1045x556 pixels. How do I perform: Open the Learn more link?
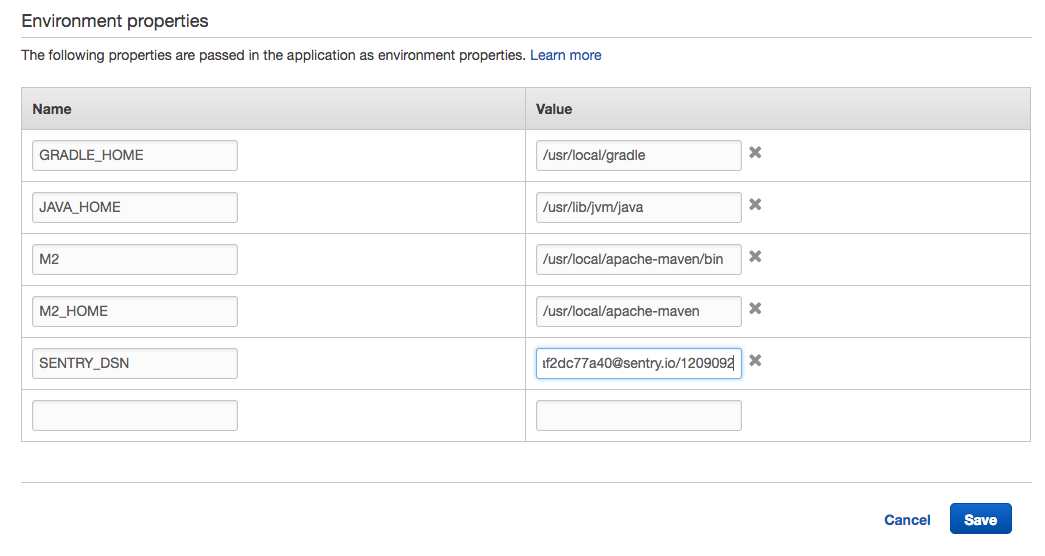tap(566, 55)
